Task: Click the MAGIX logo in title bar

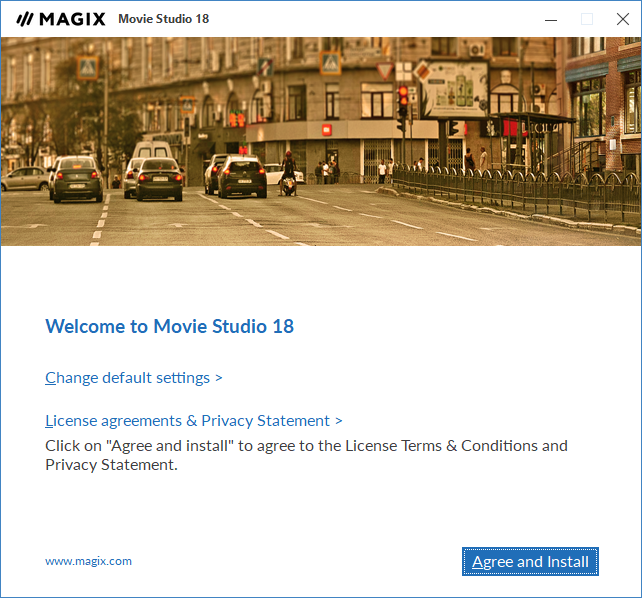Action: 61,19
